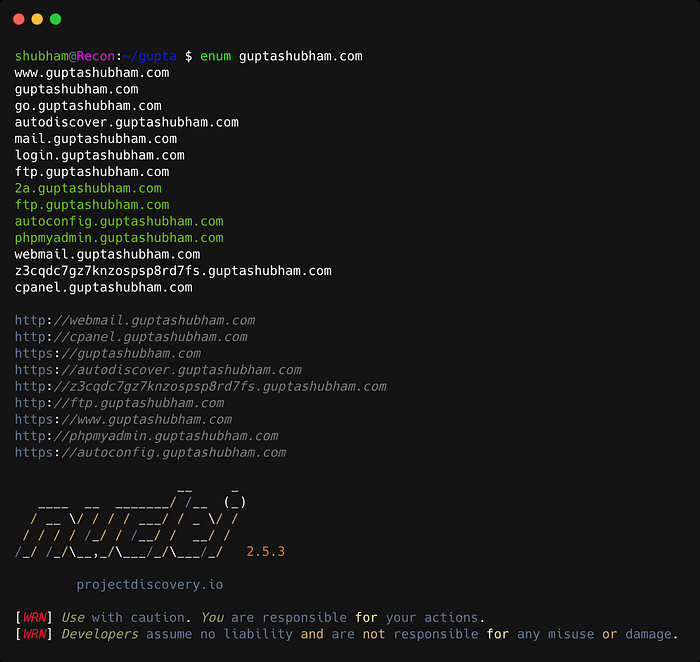Open the https://www.guptashubham.com URL
The image size is (700, 662).
[x=123, y=419]
